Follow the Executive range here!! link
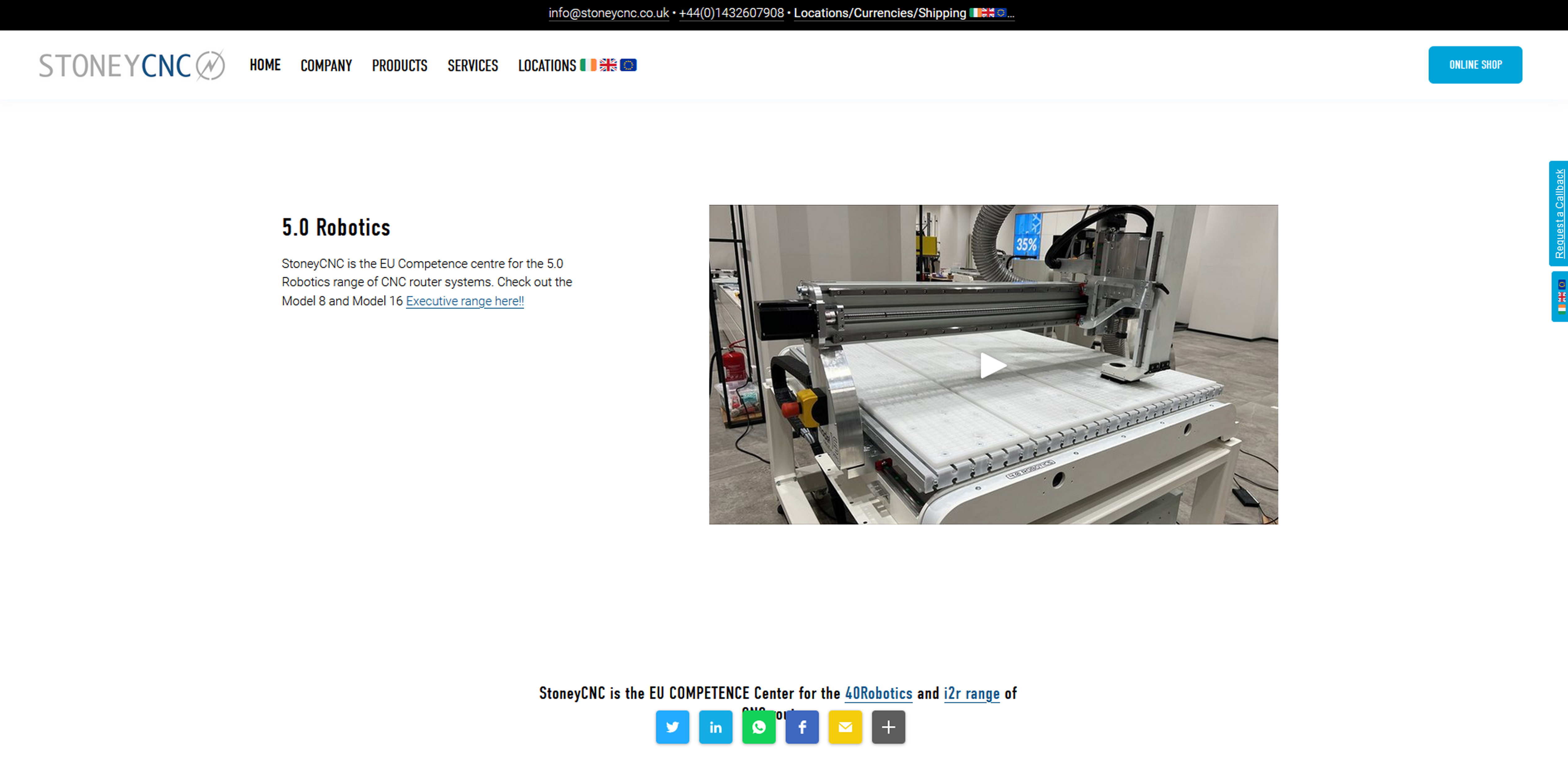The image size is (1568, 765). tap(465, 301)
